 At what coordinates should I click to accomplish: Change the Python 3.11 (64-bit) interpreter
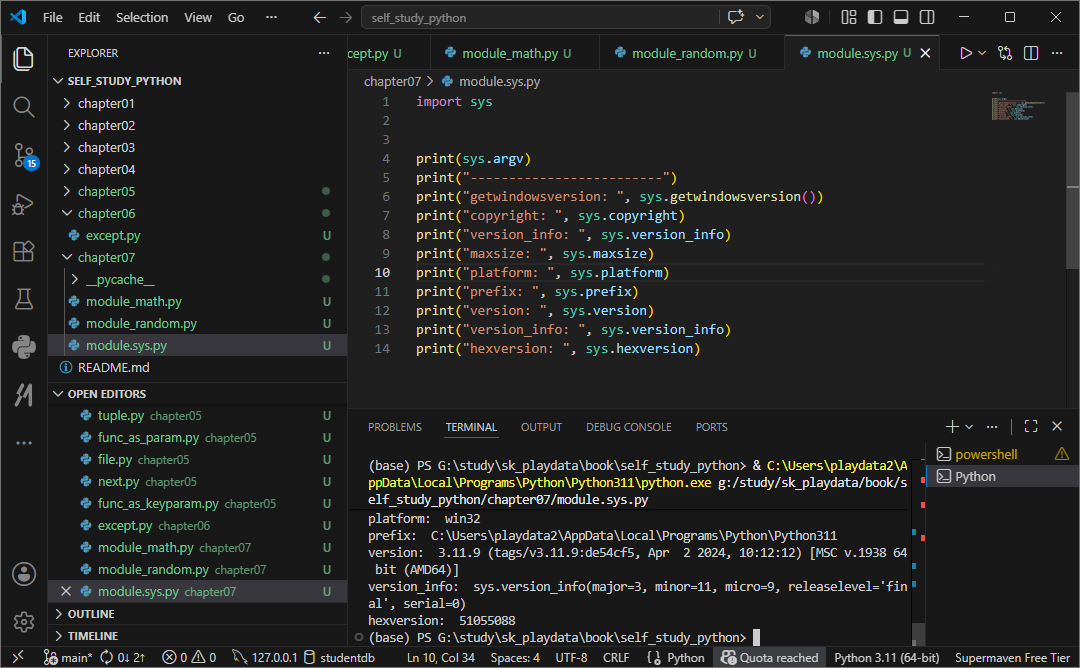tap(886, 658)
